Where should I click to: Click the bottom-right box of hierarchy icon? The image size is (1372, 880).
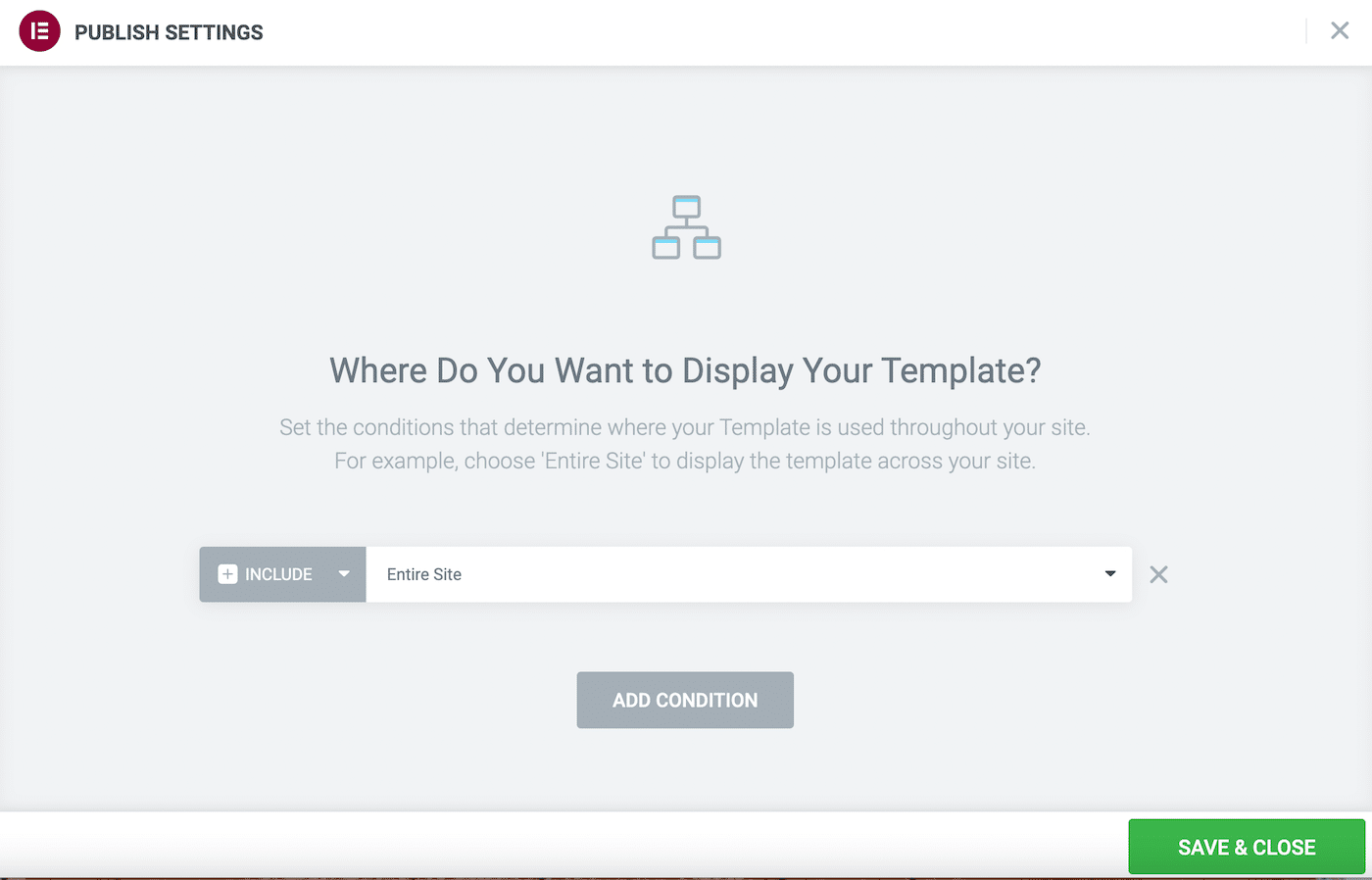coord(708,248)
